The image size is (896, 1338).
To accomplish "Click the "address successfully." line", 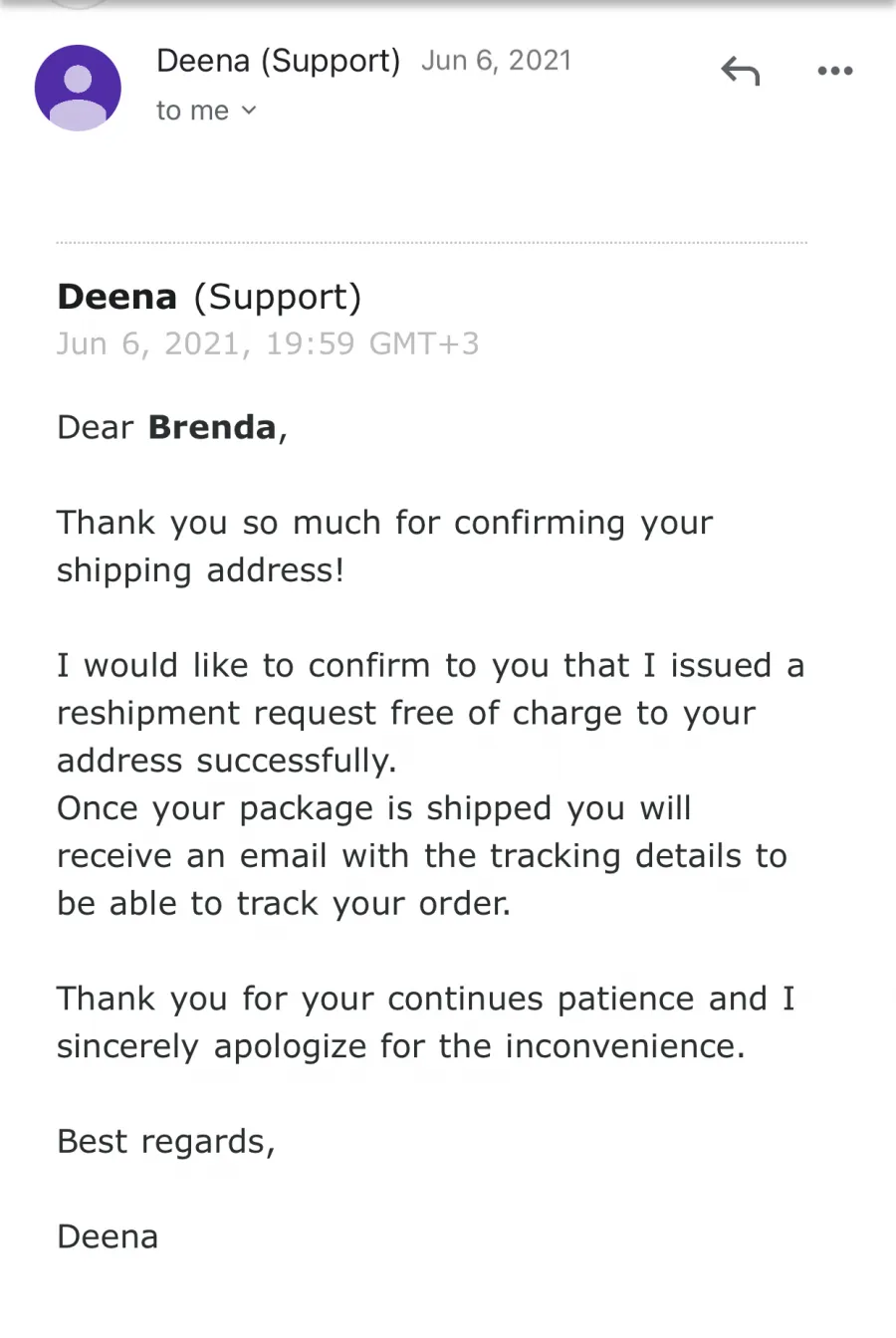I will pyautogui.click(x=227, y=762).
